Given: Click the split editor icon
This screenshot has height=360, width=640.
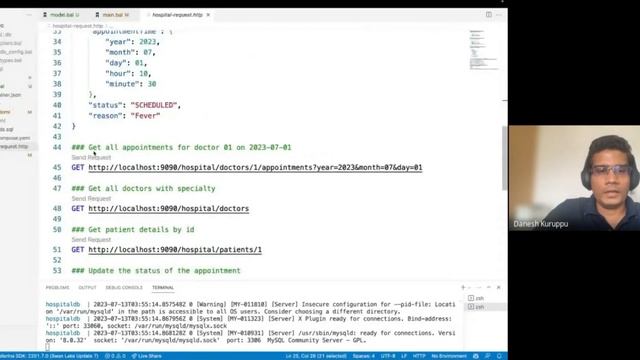Looking at the screenshot, I should tap(489, 14).
